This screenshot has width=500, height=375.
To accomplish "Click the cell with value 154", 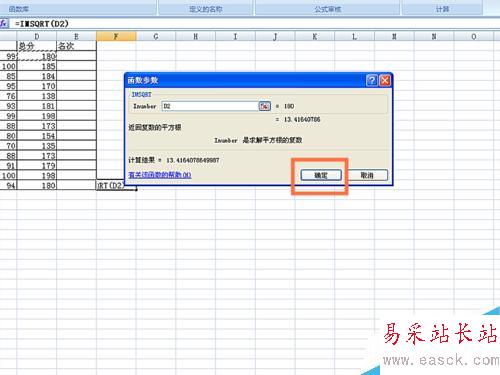I will click(x=37, y=136).
